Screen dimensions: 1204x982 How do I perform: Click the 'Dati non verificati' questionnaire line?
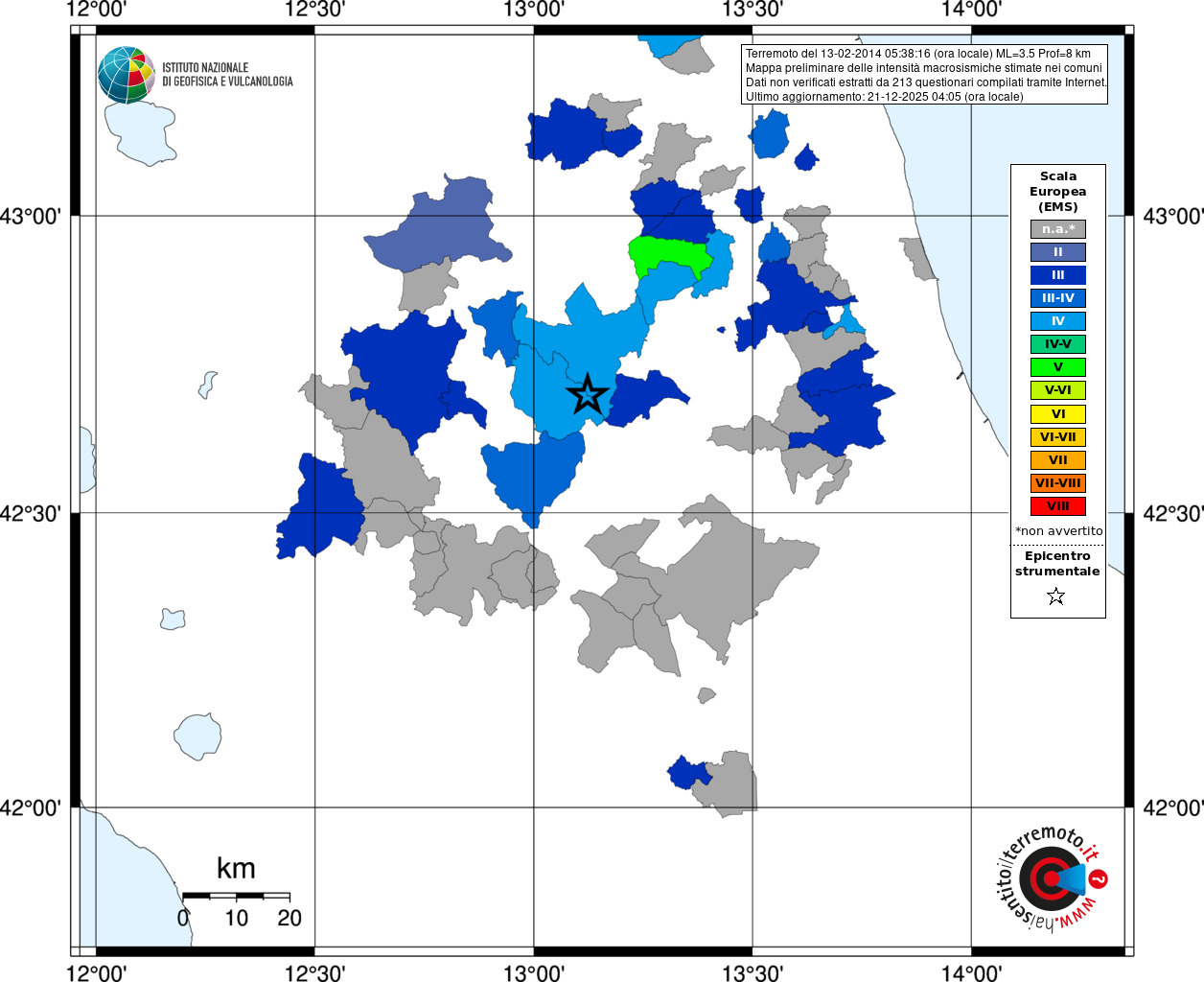pos(926,82)
